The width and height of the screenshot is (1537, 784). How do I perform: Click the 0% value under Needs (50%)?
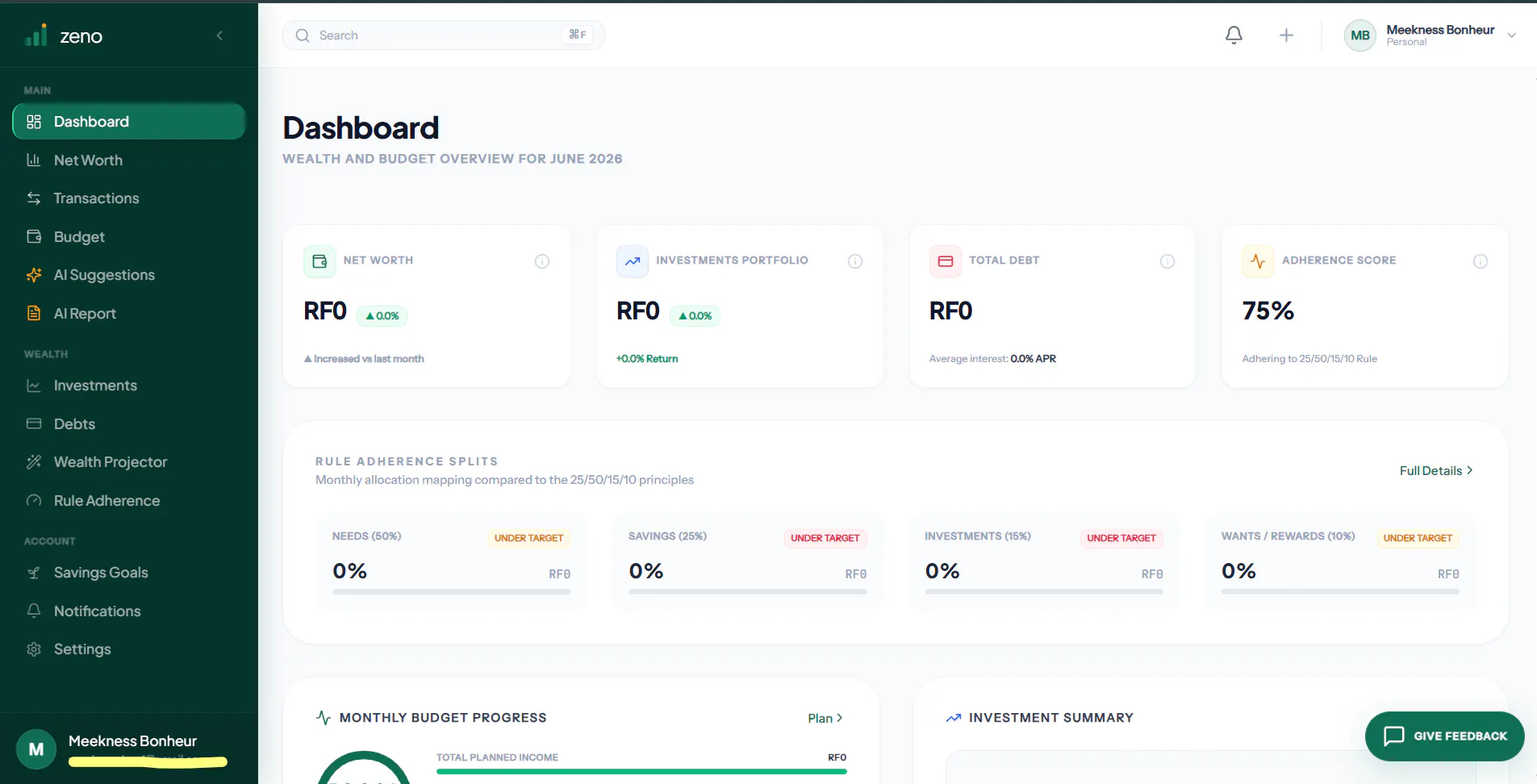tap(350, 571)
